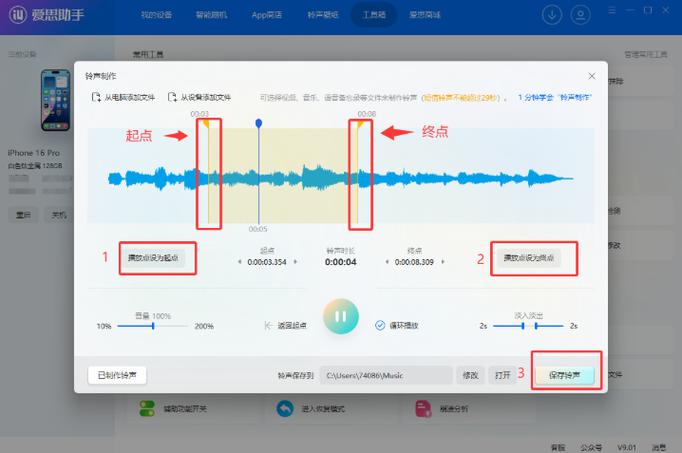
Task: Open 进入恢复模式 tool in main window
Action: [x=311, y=409]
